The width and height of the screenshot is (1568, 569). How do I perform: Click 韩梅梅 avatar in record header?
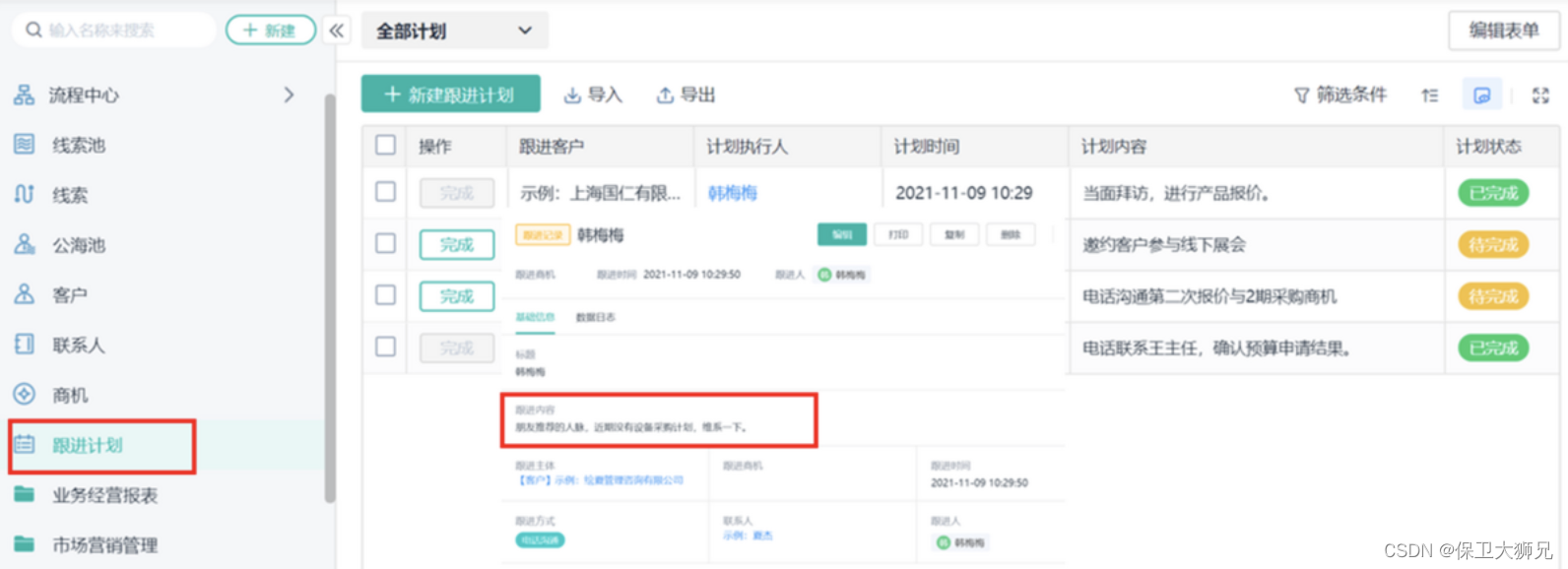pos(824,275)
